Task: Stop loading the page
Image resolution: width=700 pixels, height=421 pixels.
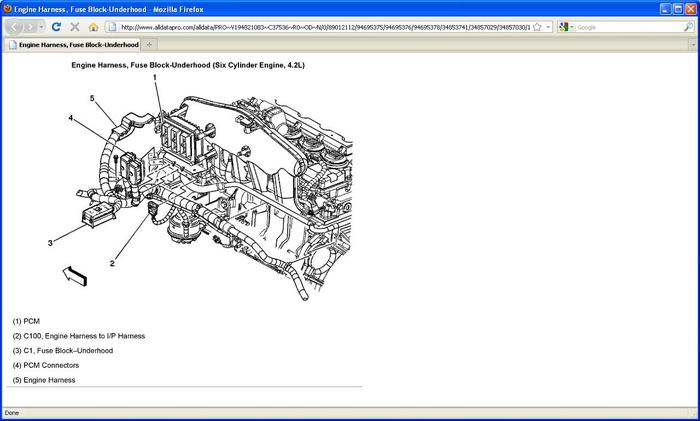Action: 75,27
